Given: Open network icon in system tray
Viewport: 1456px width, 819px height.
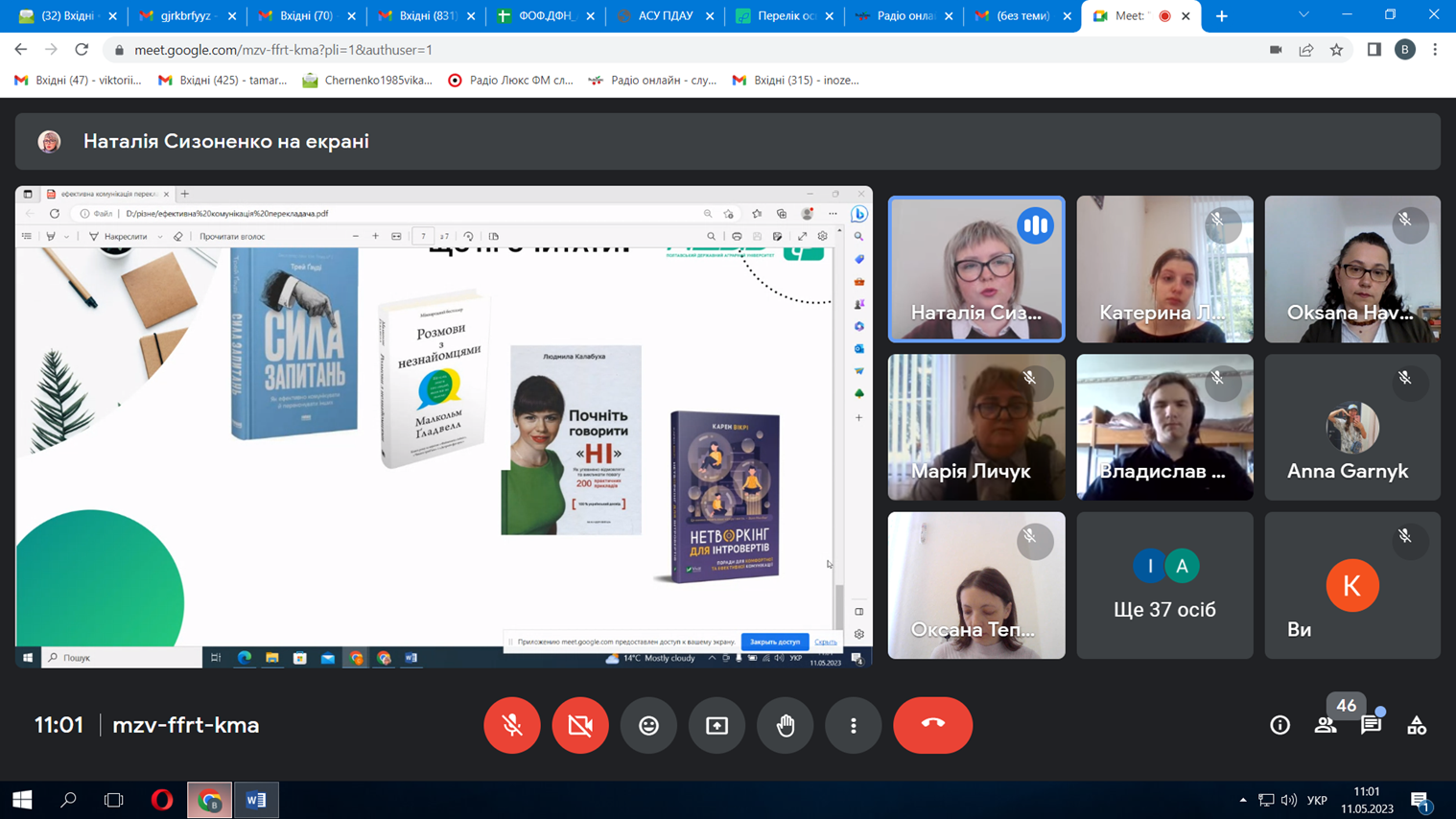Looking at the screenshot, I should click(x=1266, y=800).
